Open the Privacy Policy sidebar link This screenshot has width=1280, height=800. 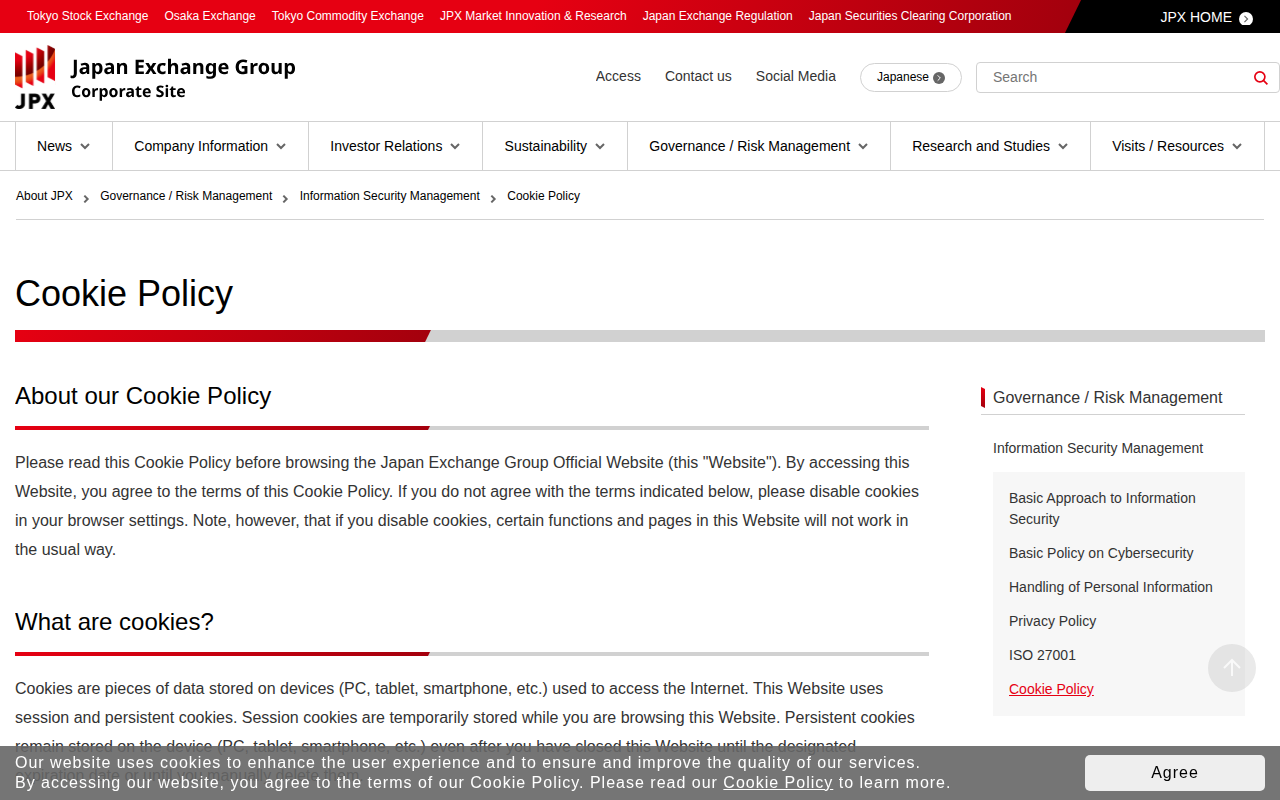pyautogui.click(x=1052, y=621)
